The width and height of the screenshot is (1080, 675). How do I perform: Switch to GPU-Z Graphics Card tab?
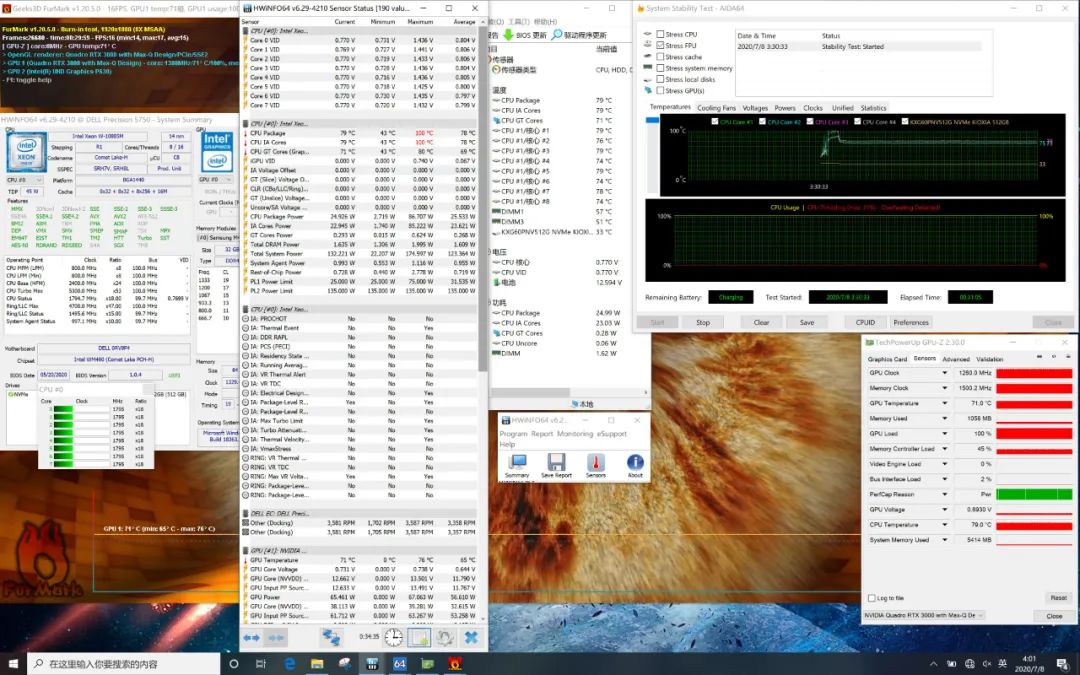pos(887,358)
